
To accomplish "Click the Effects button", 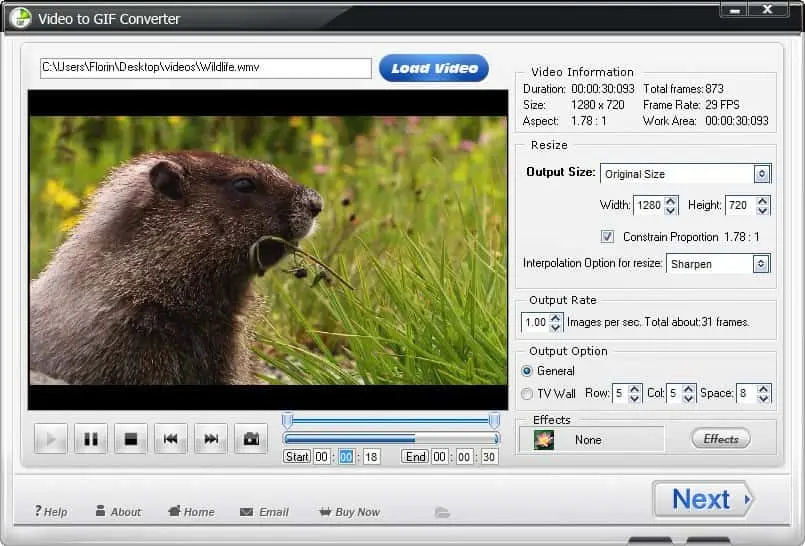I will click(x=721, y=439).
